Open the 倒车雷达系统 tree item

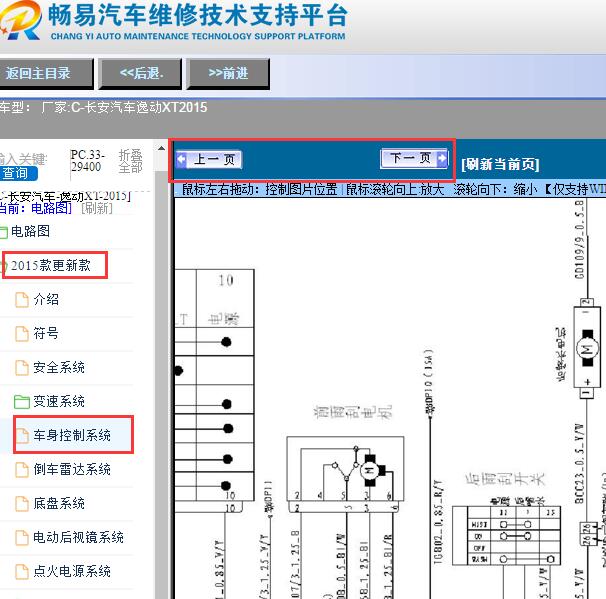click(x=72, y=469)
